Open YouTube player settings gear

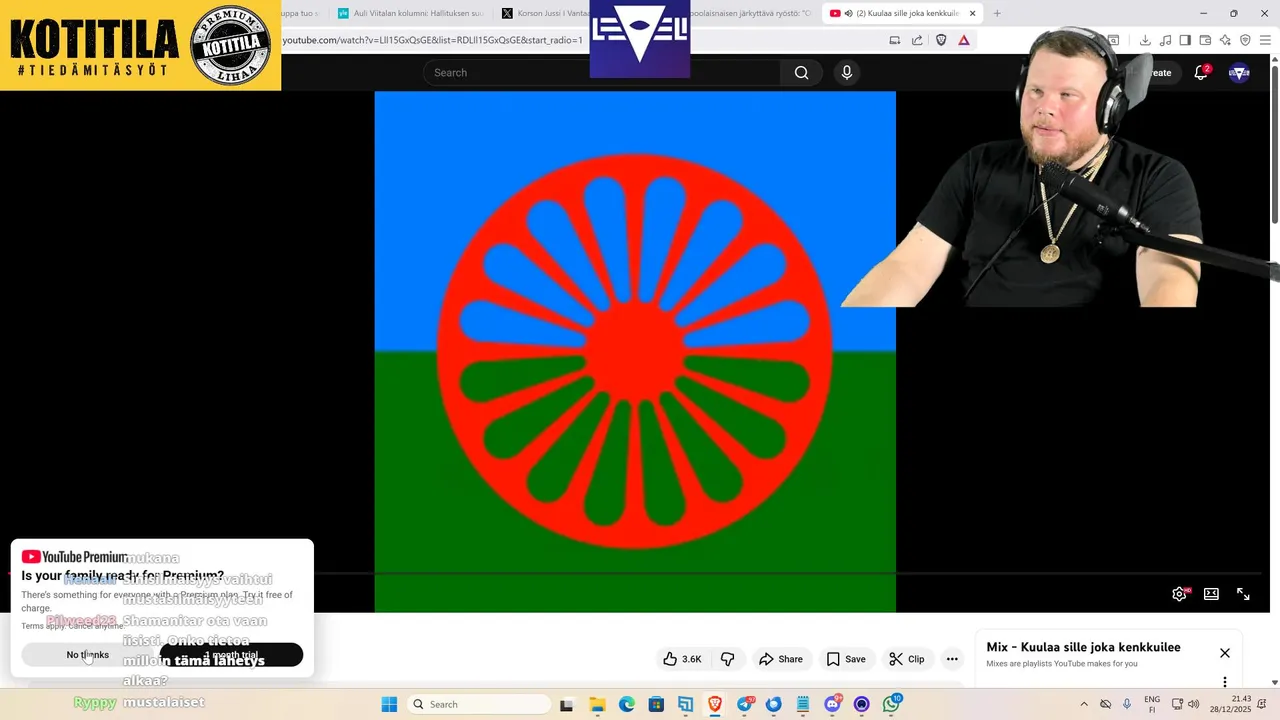pyautogui.click(x=1180, y=594)
